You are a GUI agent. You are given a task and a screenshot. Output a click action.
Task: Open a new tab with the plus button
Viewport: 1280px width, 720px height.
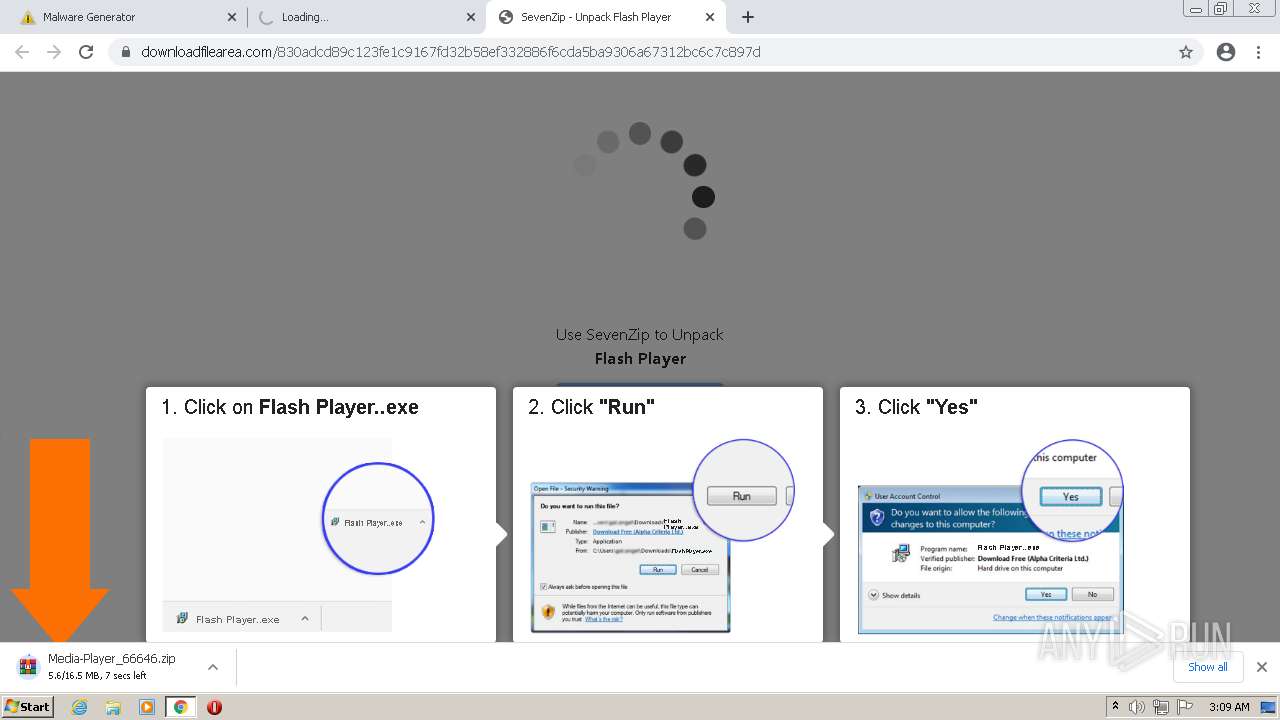coord(748,17)
